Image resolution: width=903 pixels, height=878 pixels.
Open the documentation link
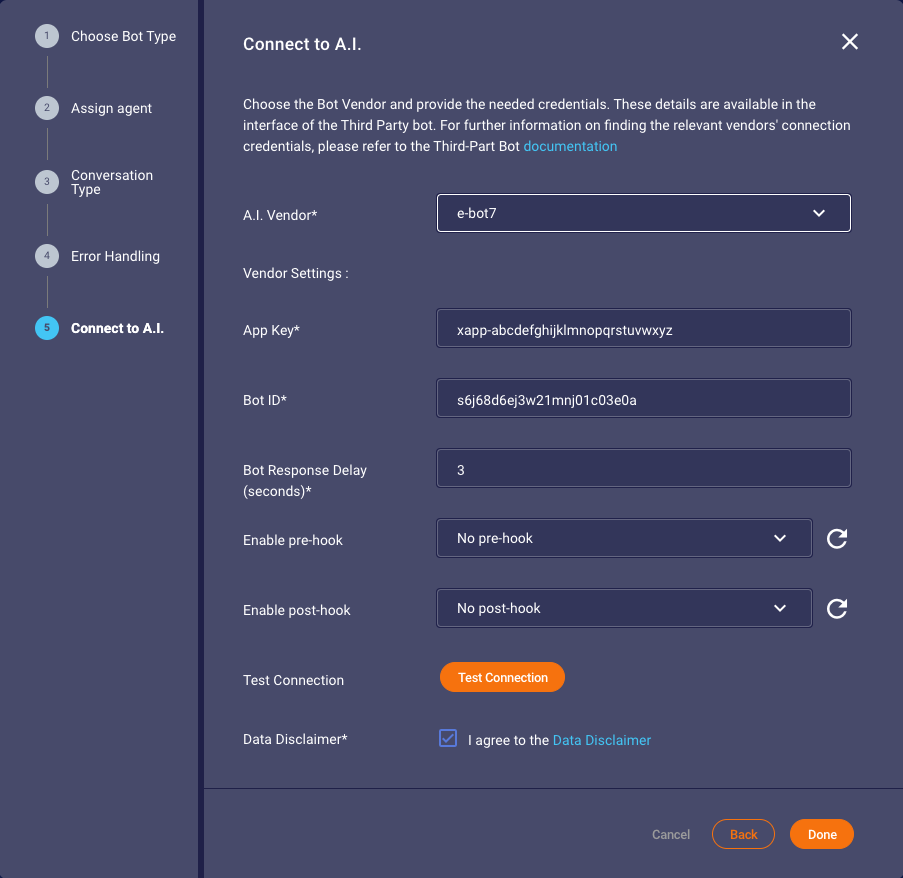click(x=570, y=146)
